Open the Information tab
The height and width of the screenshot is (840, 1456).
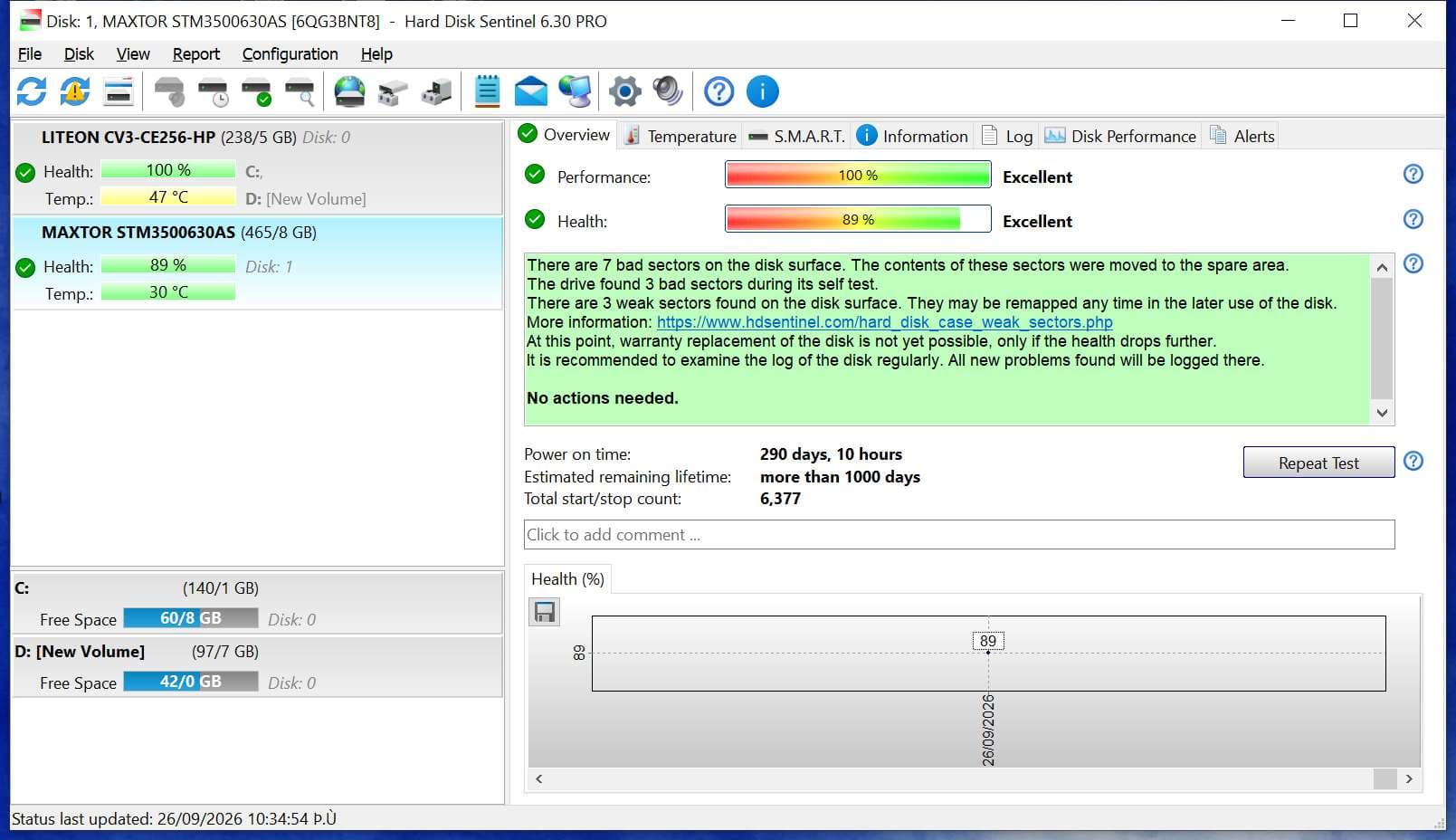tap(912, 136)
